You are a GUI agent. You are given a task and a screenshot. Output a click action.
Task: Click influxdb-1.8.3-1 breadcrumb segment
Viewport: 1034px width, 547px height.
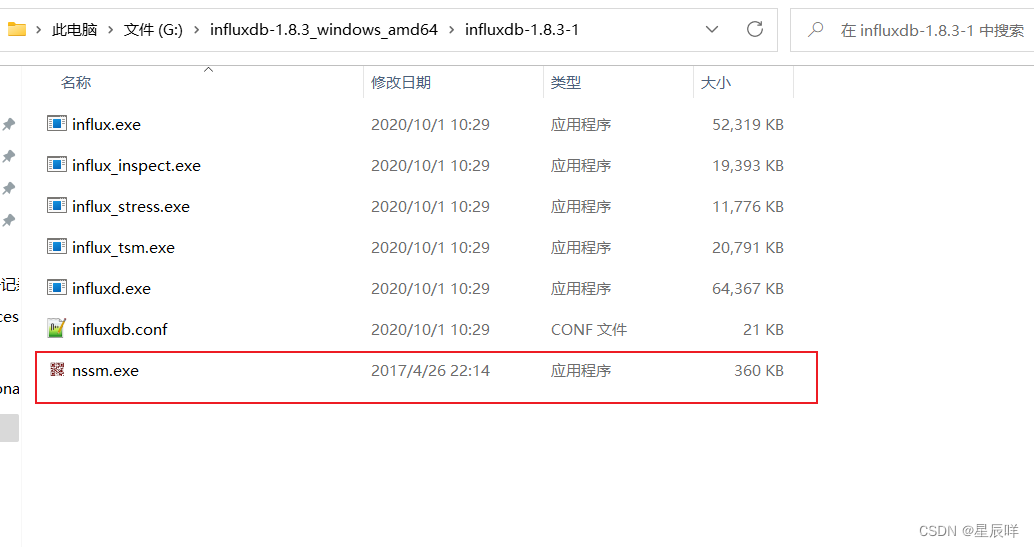click(x=522, y=30)
